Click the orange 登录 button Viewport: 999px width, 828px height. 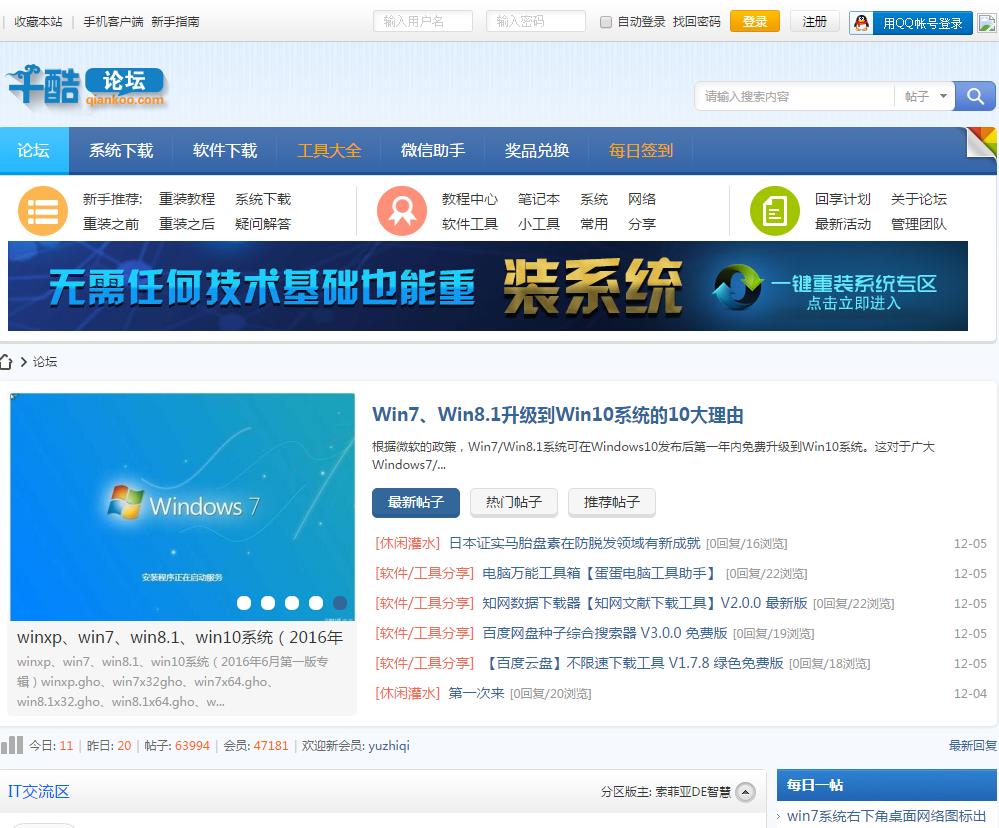click(x=755, y=22)
